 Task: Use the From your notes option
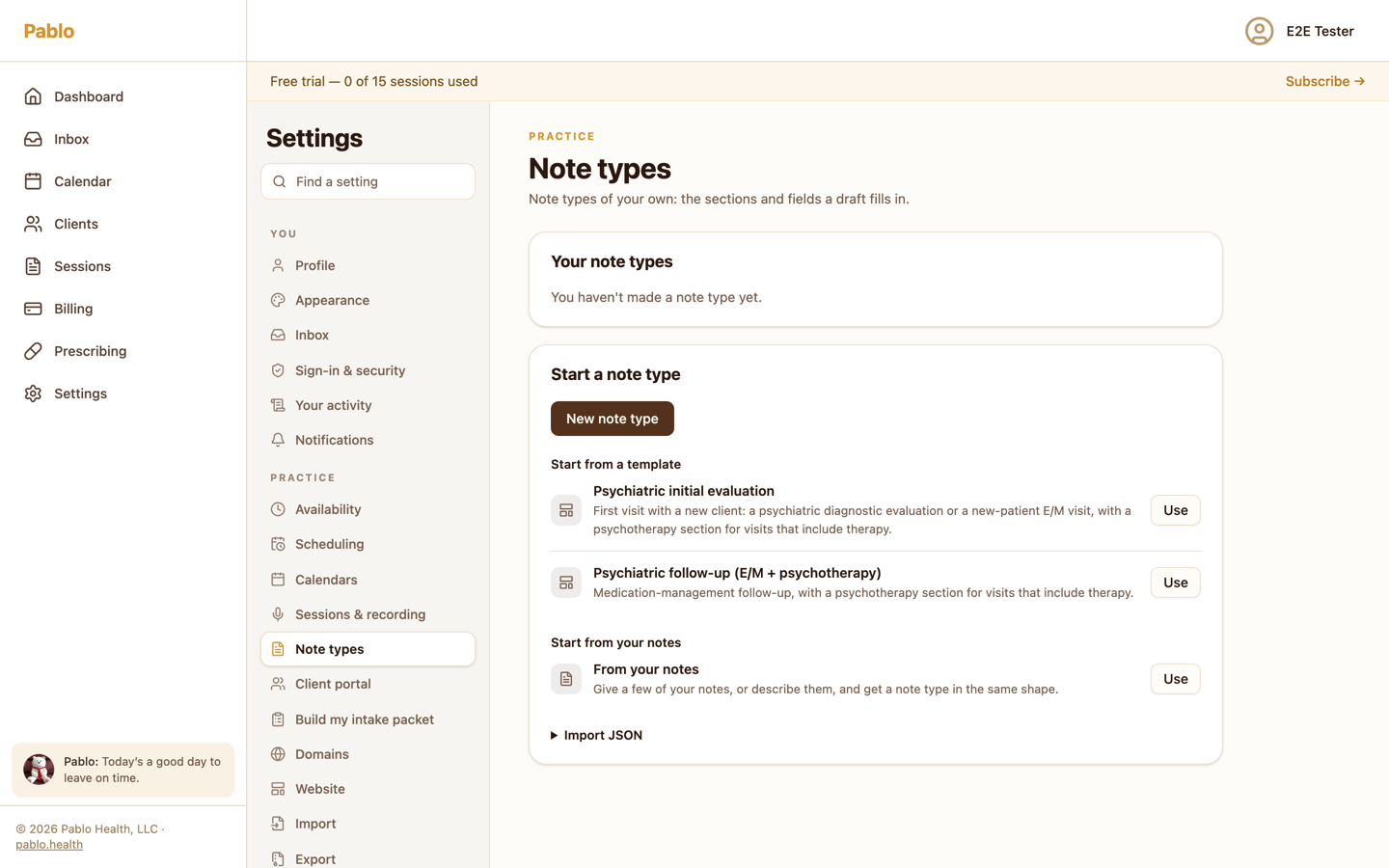pos(1175,679)
